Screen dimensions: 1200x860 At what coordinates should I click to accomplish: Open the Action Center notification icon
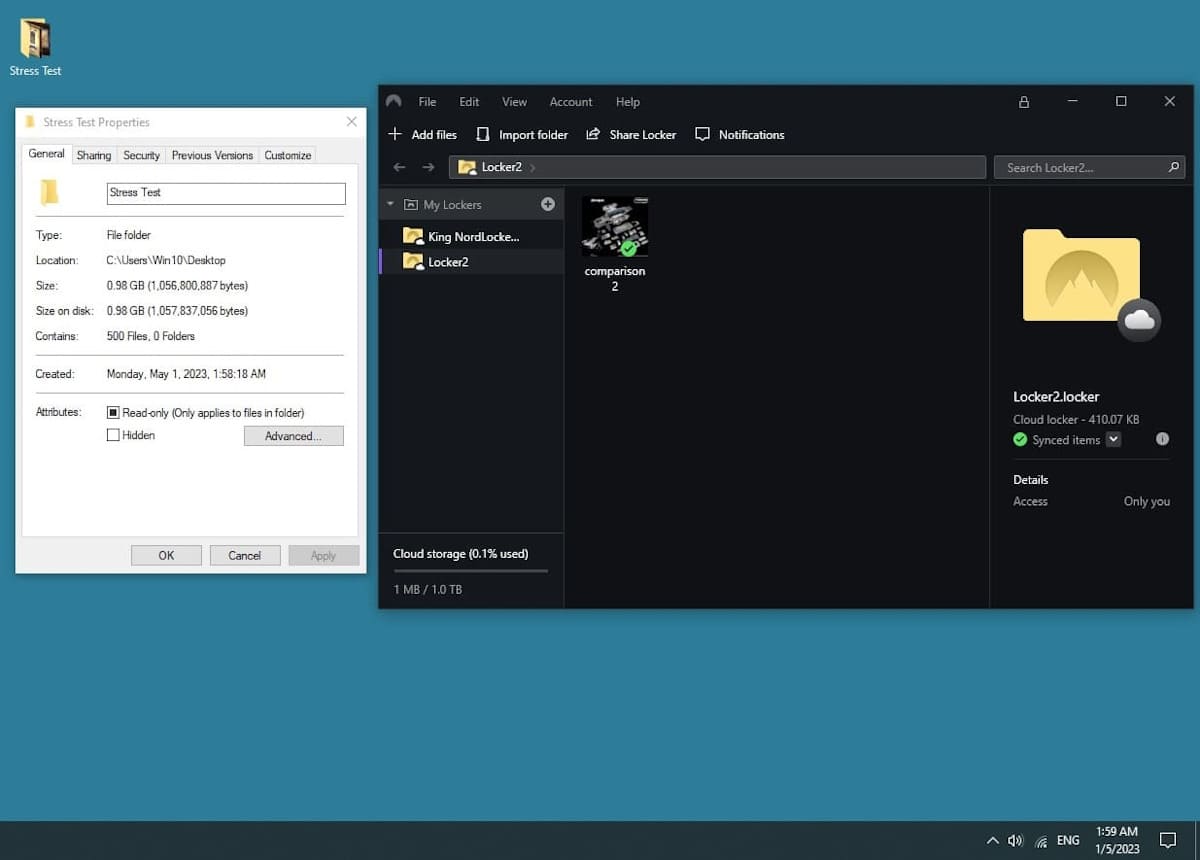(x=1167, y=840)
